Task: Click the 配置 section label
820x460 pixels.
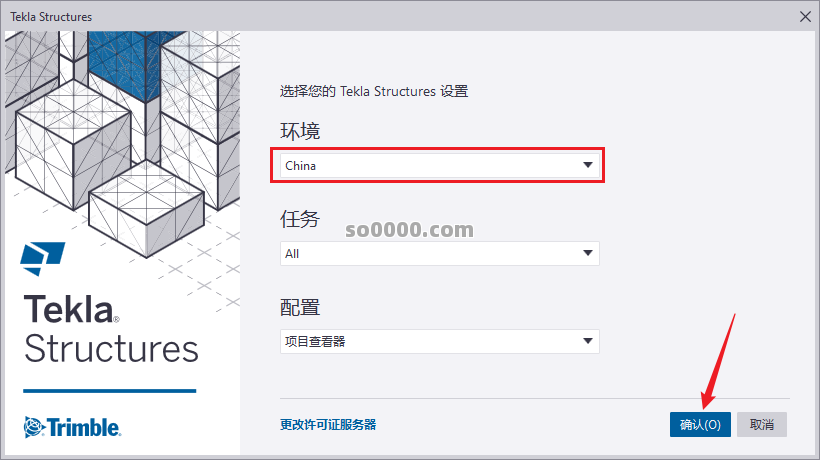Action: (x=300, y=307)
